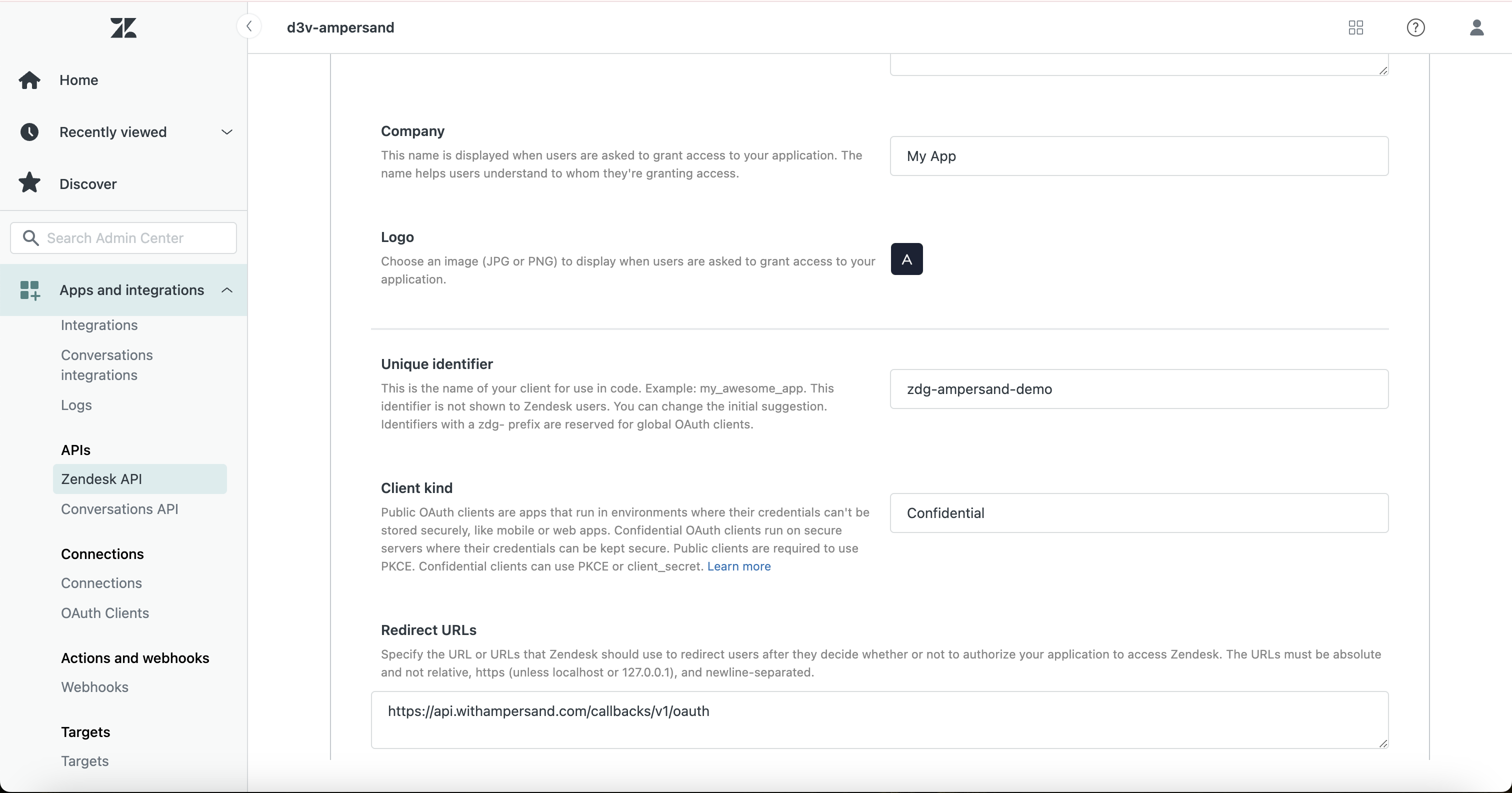Click the app logo thumbnail

click(x=906, y=259)
